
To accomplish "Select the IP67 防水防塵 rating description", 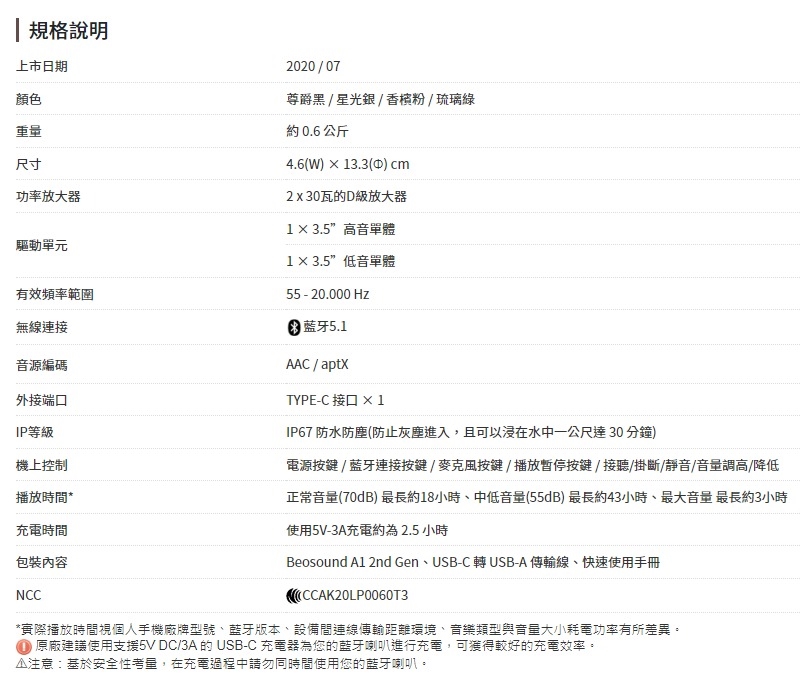I will pos(470,431).
